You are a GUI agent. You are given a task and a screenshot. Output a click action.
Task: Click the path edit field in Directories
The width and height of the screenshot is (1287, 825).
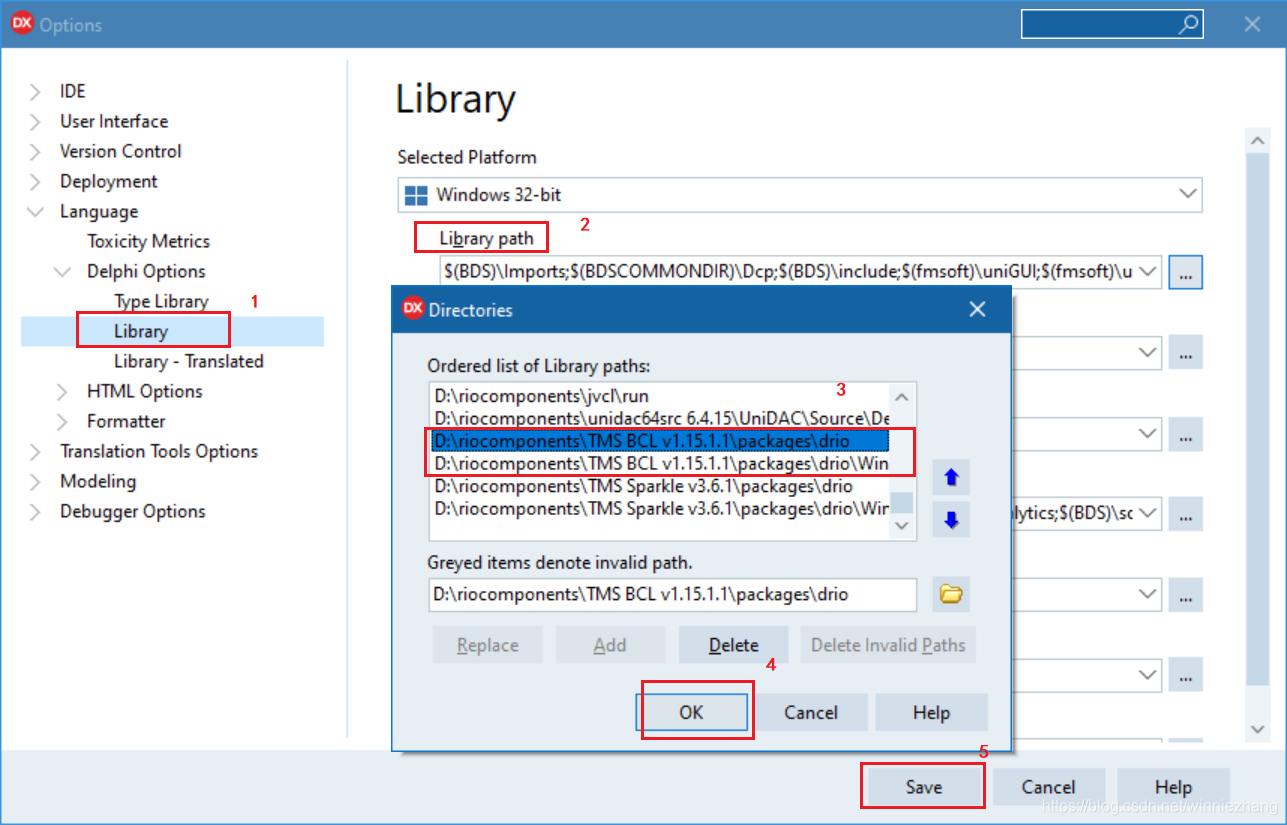(672, 594)
